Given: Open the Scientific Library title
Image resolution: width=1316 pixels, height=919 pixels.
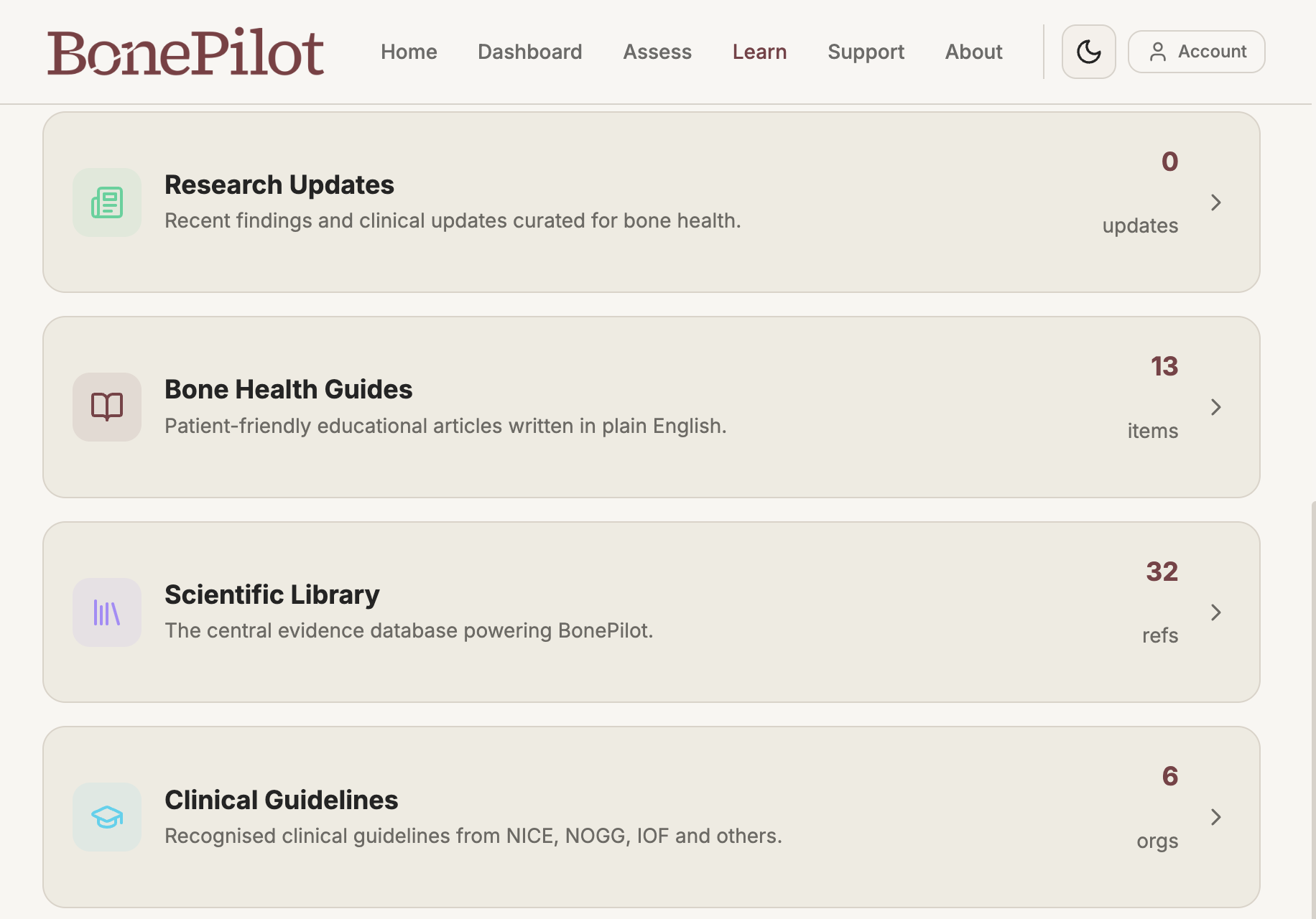Looking at the screenshot, I should pos(272,594).
